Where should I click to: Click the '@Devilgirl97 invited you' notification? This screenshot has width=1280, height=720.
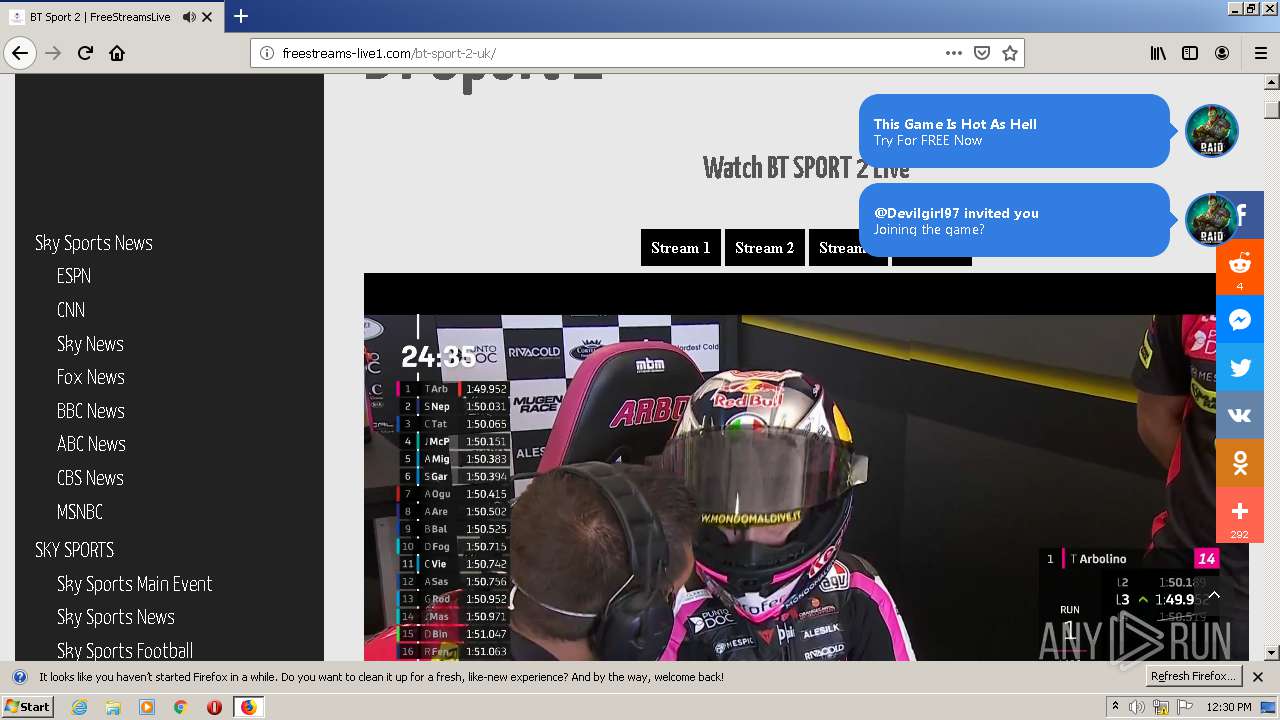1014,220
